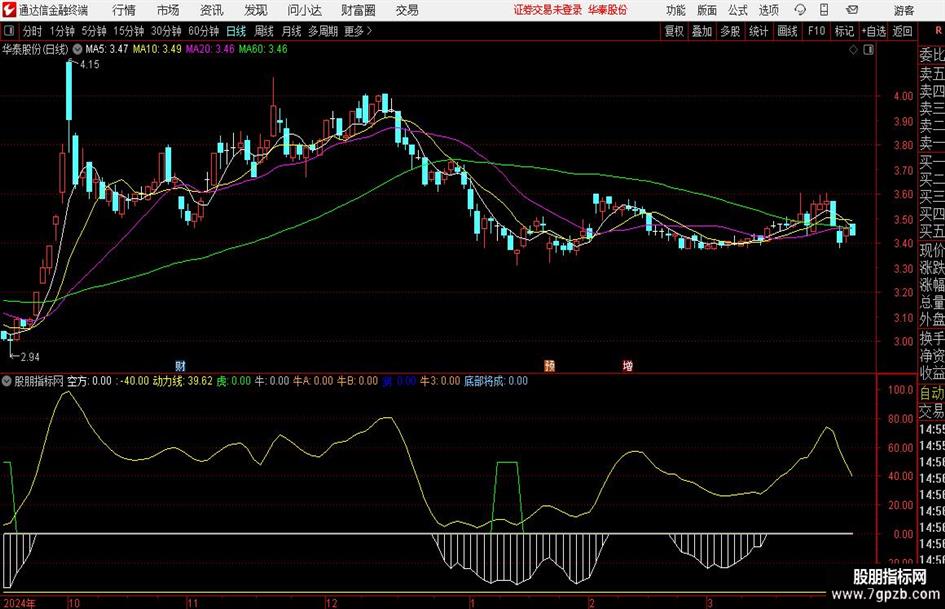Click the month 12 marker on time axis

pyautogui.click(x=331, y=603)
